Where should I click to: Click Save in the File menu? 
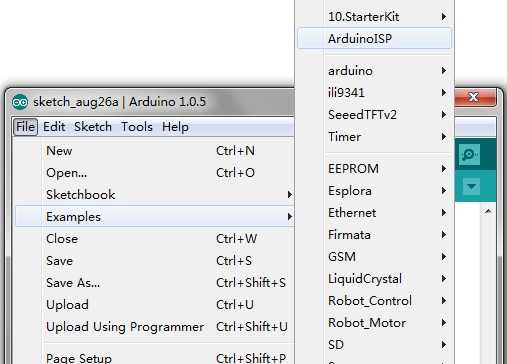tap(155, 261)
